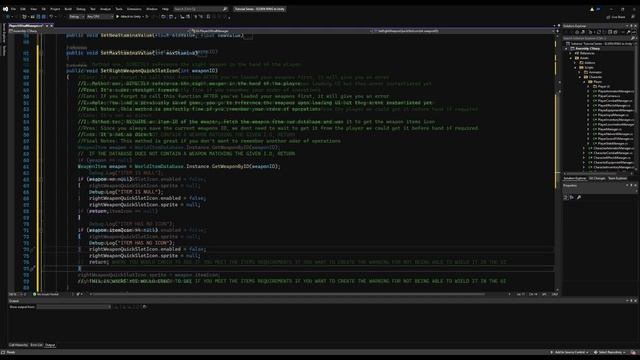
Task: Select PlayerStatsManager.cs in Solution Explorer
Action: (610, 143)
